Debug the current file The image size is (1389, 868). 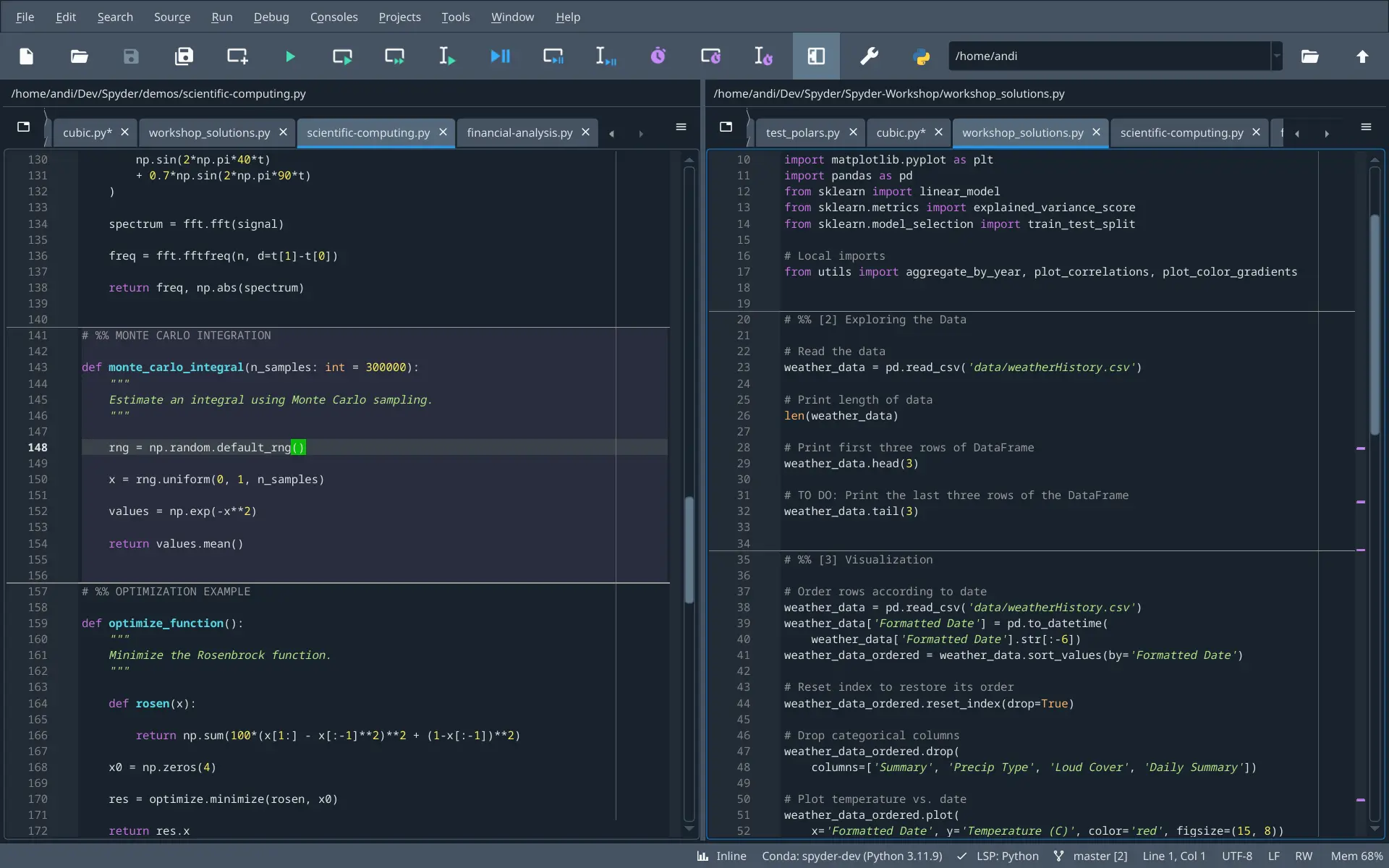coord(500,56)
